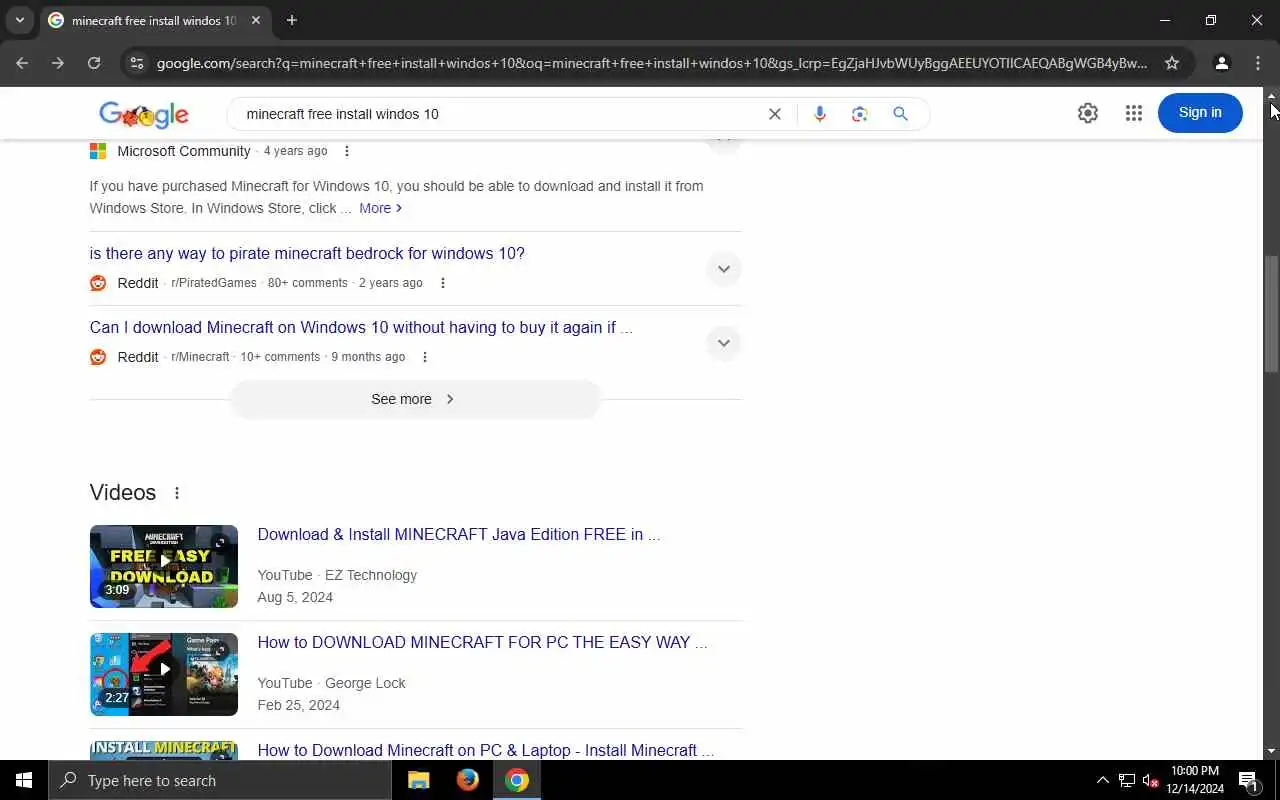Click Chrome icon in taskbar
Screen dimensions: 1280x800
pyautogui.click(x=517, y=780)
